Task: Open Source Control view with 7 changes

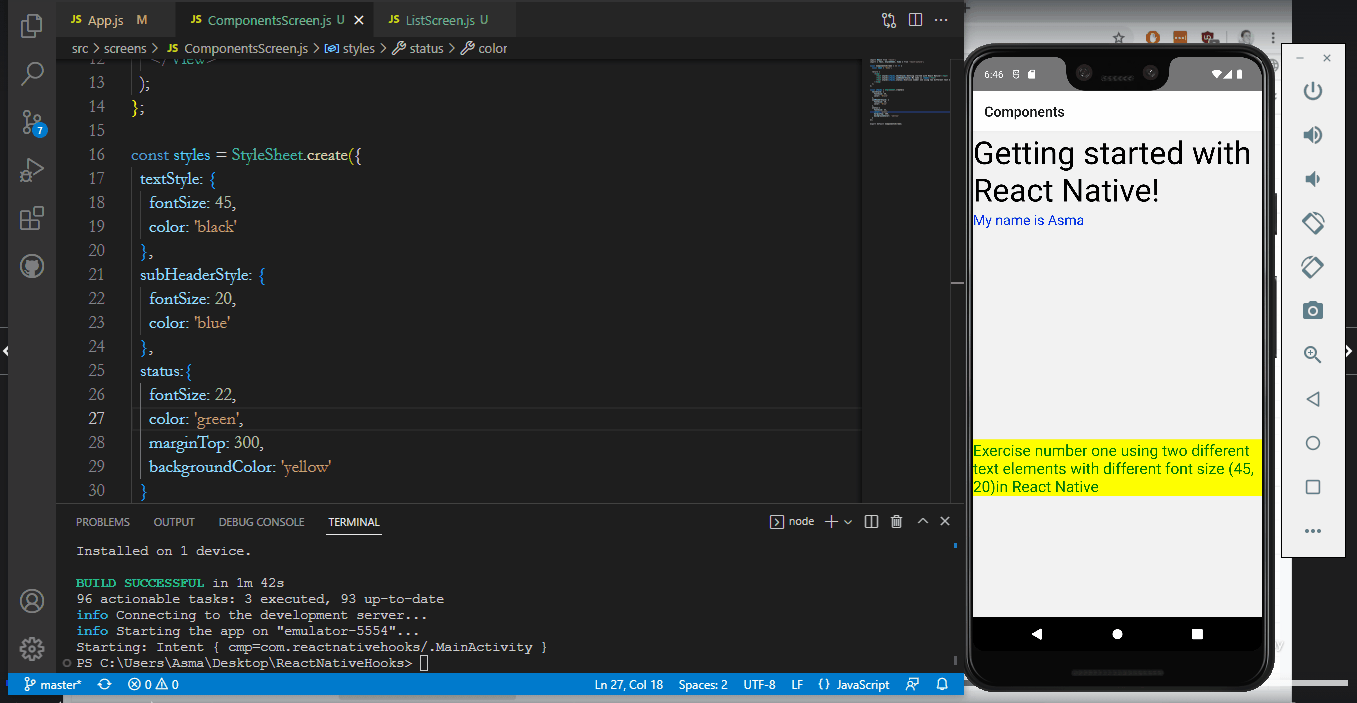Action: coord(32,122)
